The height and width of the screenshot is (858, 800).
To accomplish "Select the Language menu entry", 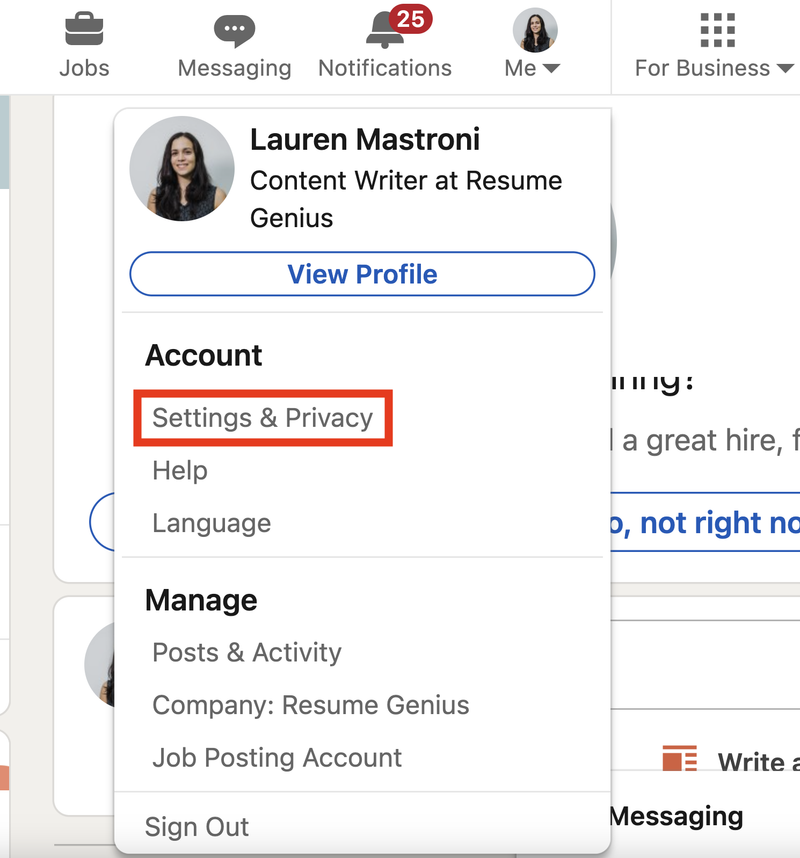I will (212, 523).
